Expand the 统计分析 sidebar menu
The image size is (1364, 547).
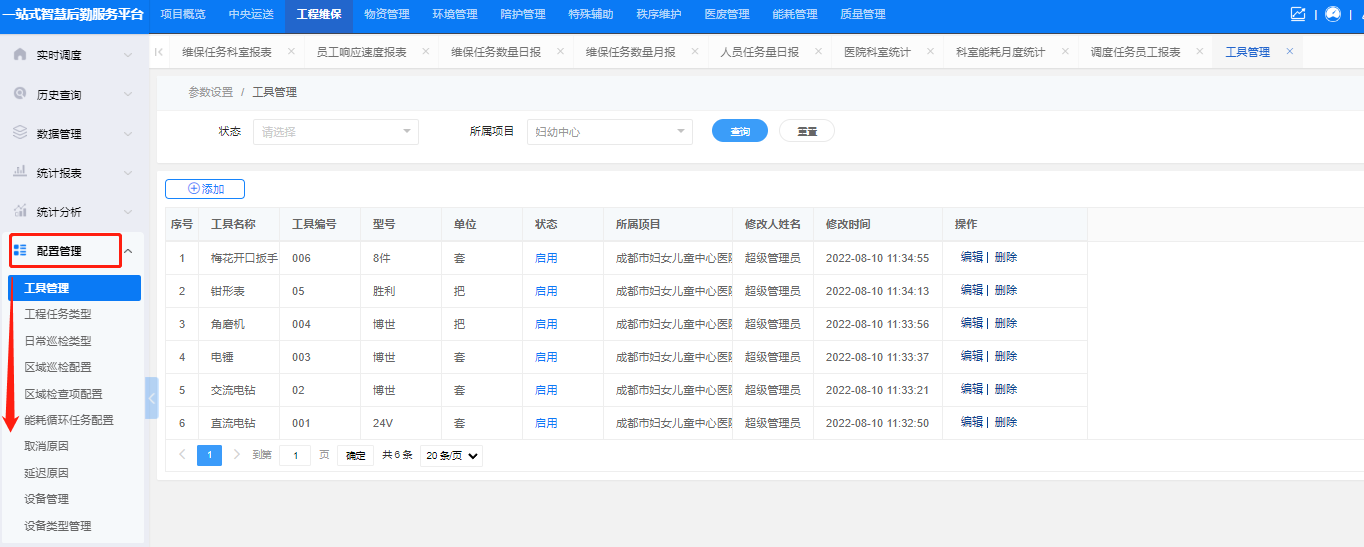tap(128, 212)
